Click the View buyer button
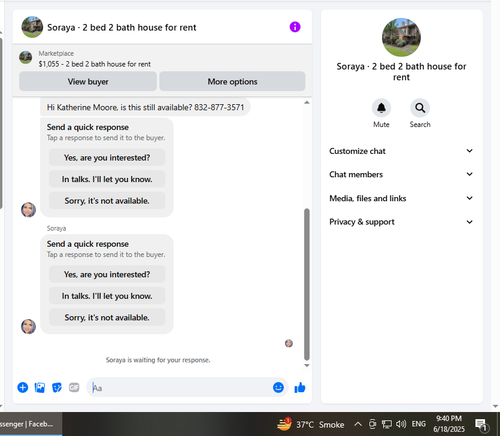This screenshot has height=436, width=500. (88, 81)
